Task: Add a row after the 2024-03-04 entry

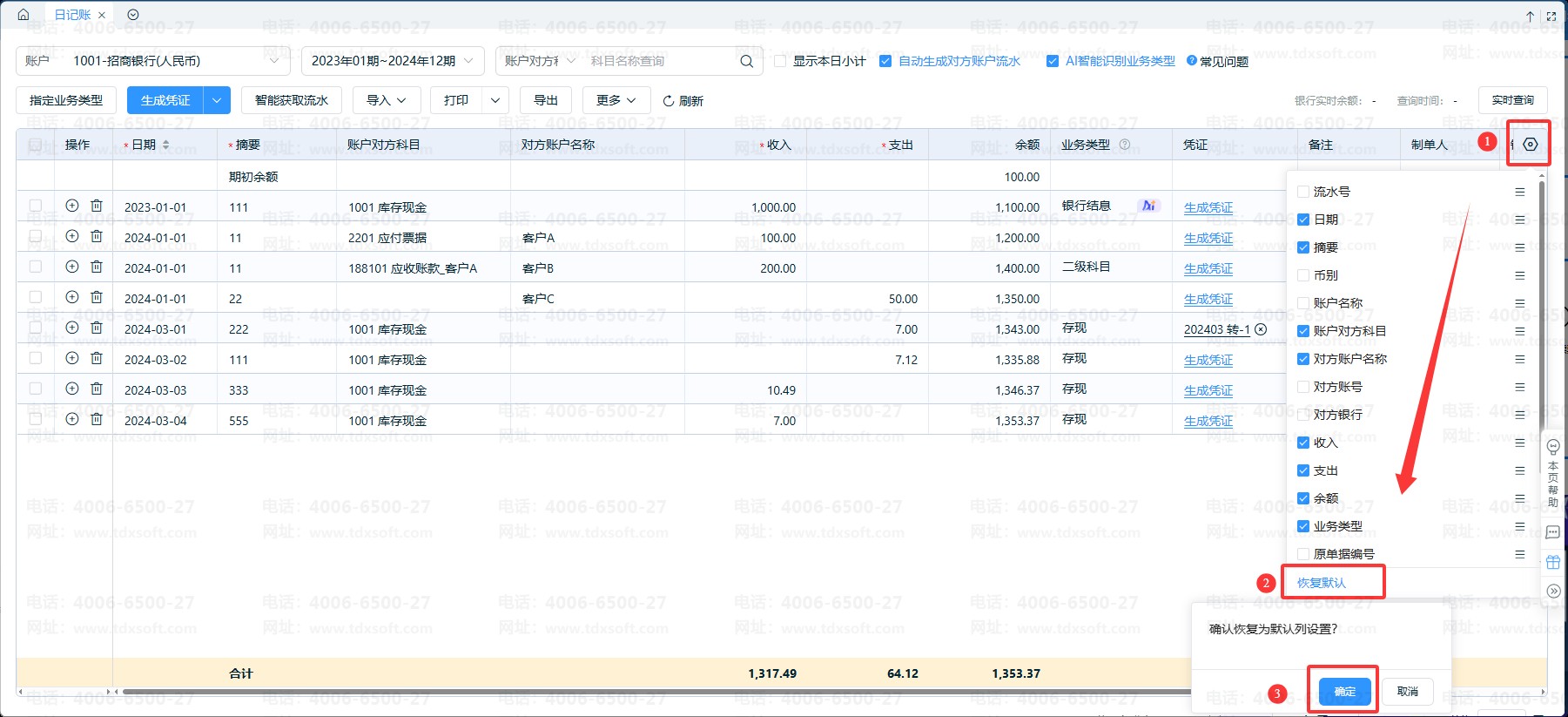Action: coord(72,419)
